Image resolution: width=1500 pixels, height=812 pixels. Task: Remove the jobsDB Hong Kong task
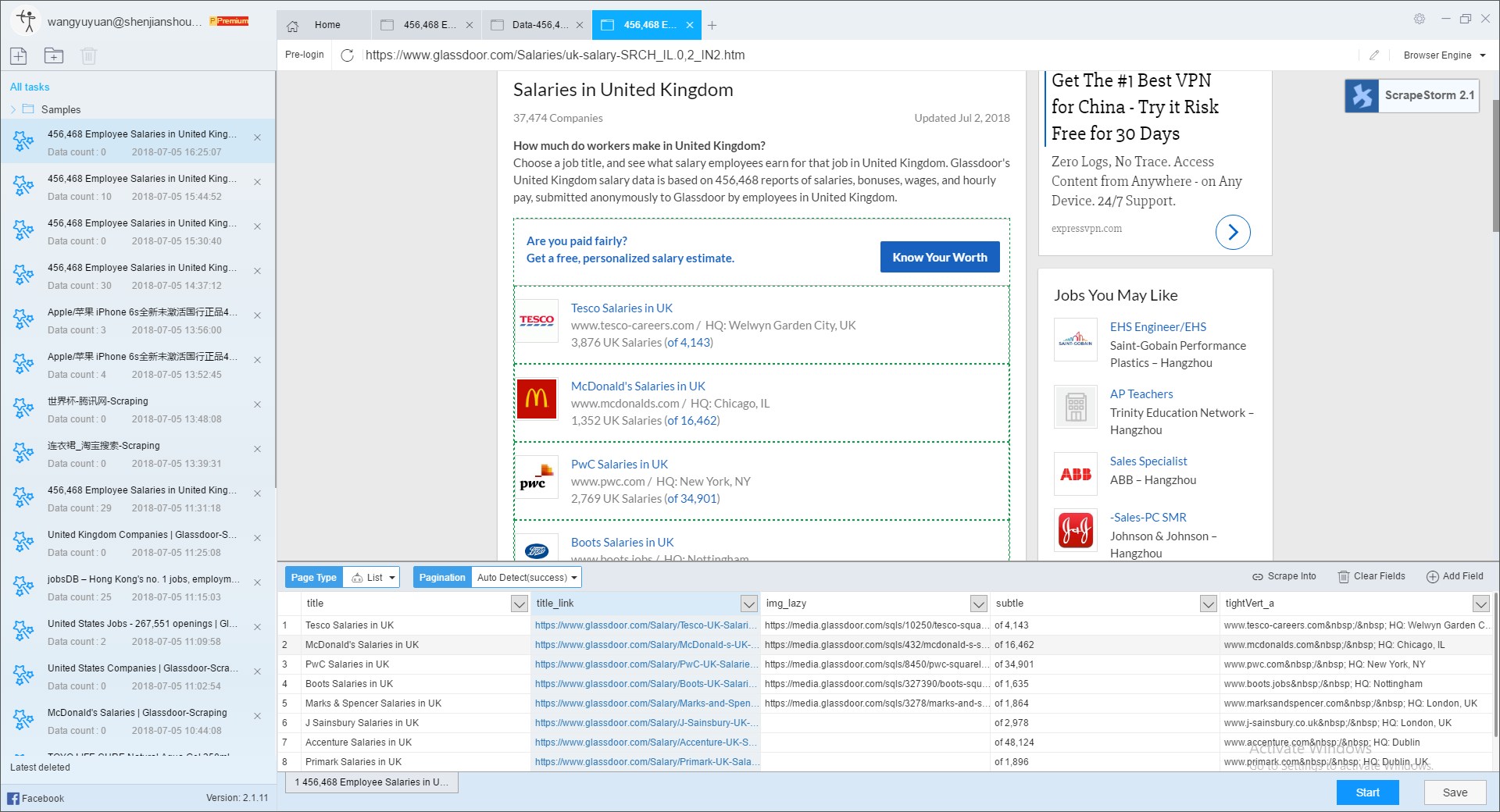257,582
